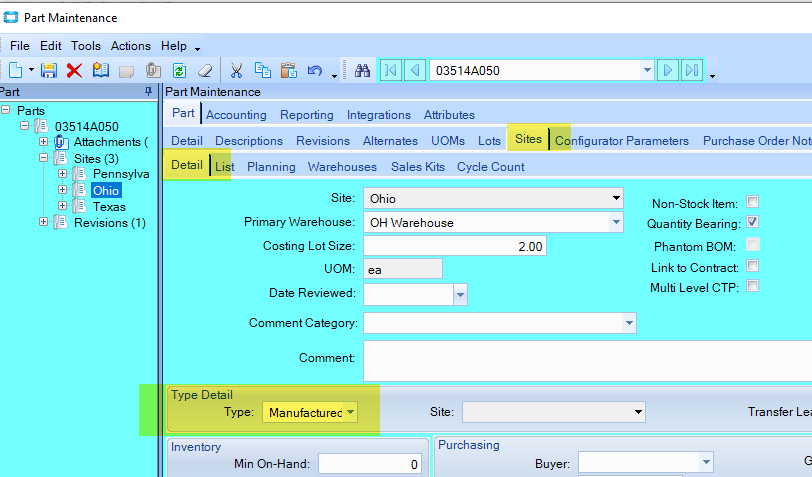Viewport: 812px width, 477px height.
Task: Go to last record arrow
Action: (x=692, y=70)
